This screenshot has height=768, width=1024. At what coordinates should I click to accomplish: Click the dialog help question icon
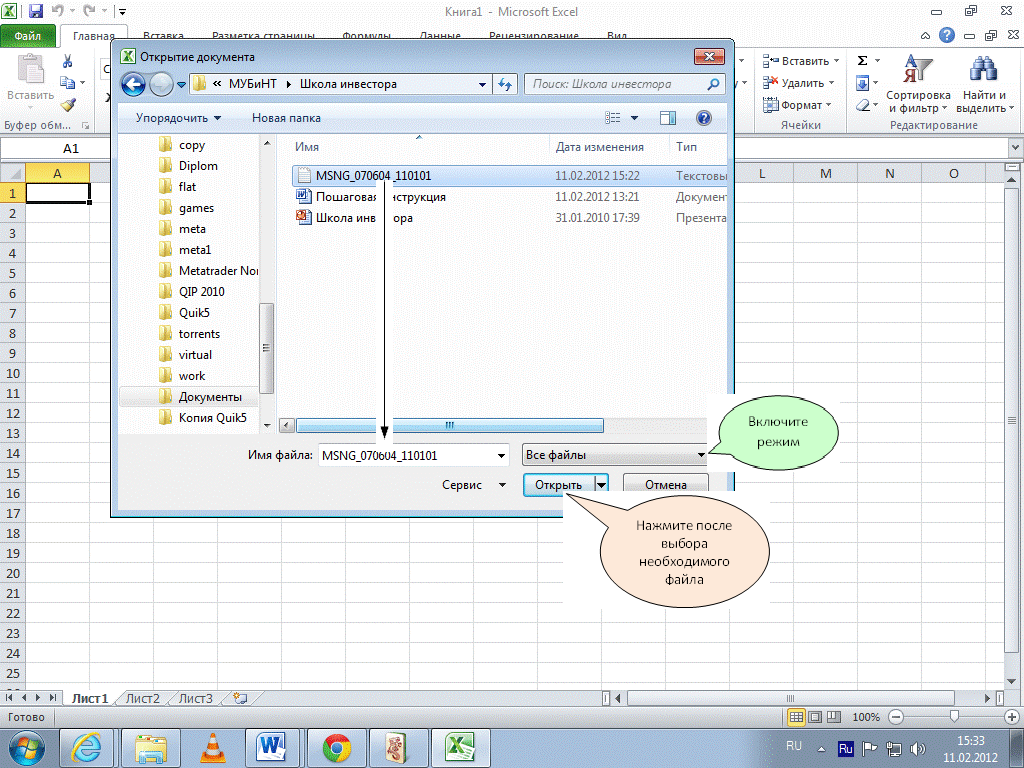(x=703, y=118)
